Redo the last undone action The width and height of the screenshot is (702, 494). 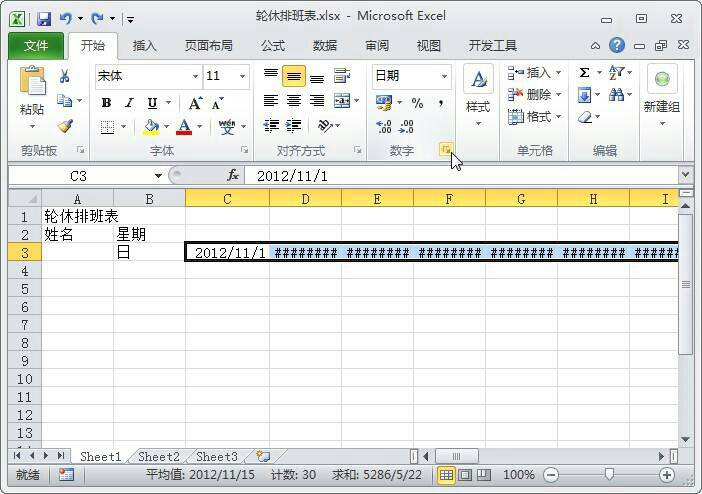pyautogui.click(x=97, y=19)
